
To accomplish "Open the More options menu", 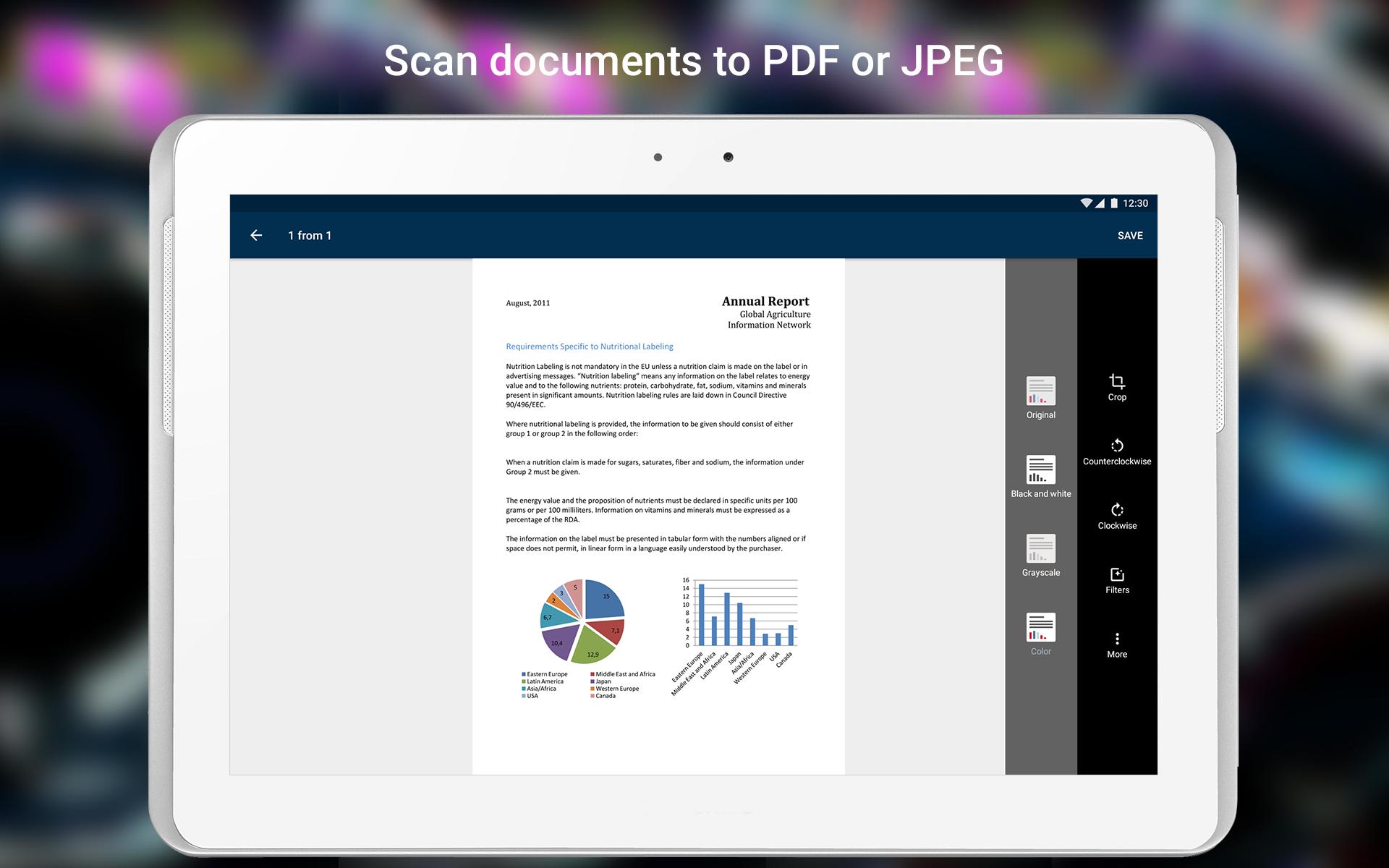I will click(x=1117, y=639).
